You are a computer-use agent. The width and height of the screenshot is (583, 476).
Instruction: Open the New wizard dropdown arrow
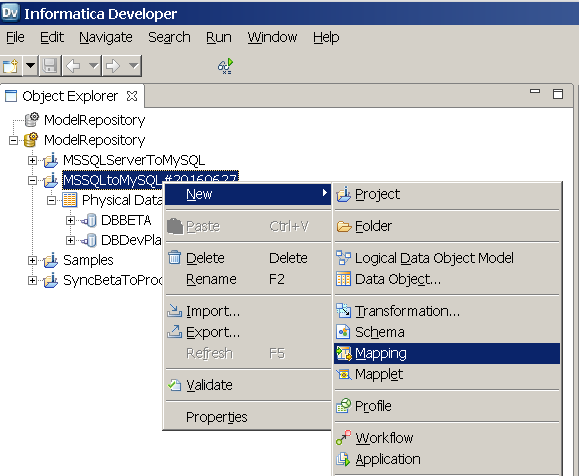click(30, 66)
